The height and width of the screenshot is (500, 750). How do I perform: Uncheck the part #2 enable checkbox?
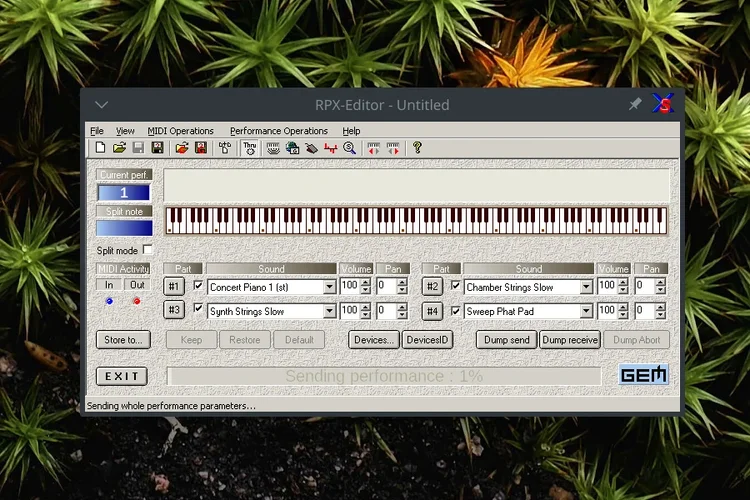pos(455,286)
